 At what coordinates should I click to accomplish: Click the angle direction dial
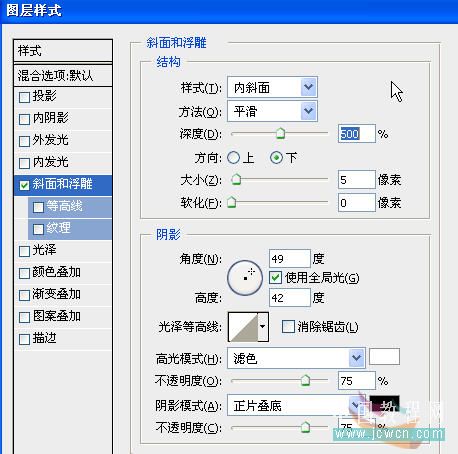[245, 278]
